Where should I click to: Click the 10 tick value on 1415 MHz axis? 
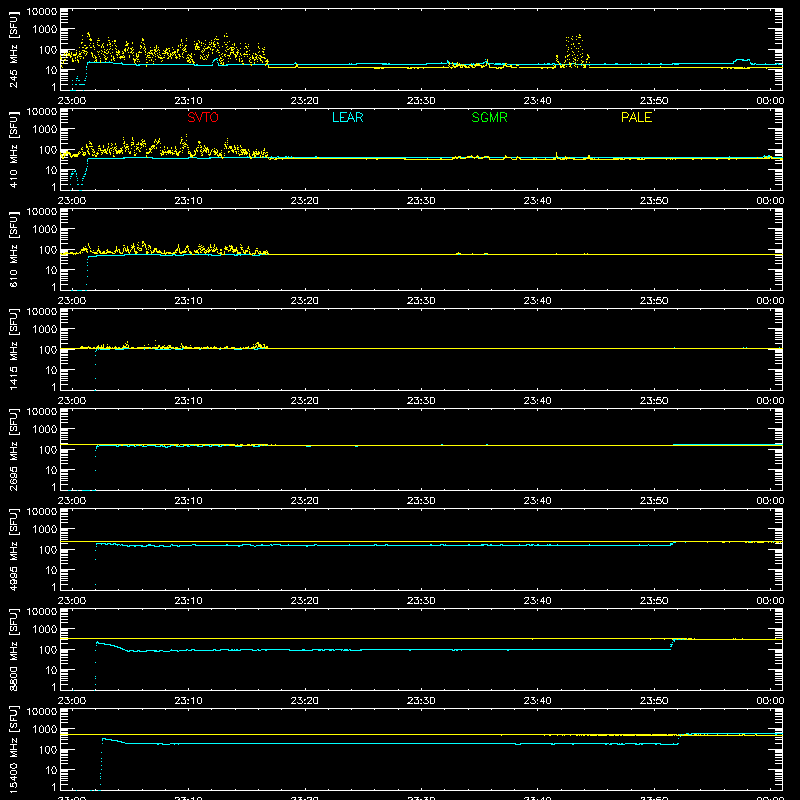51,370
